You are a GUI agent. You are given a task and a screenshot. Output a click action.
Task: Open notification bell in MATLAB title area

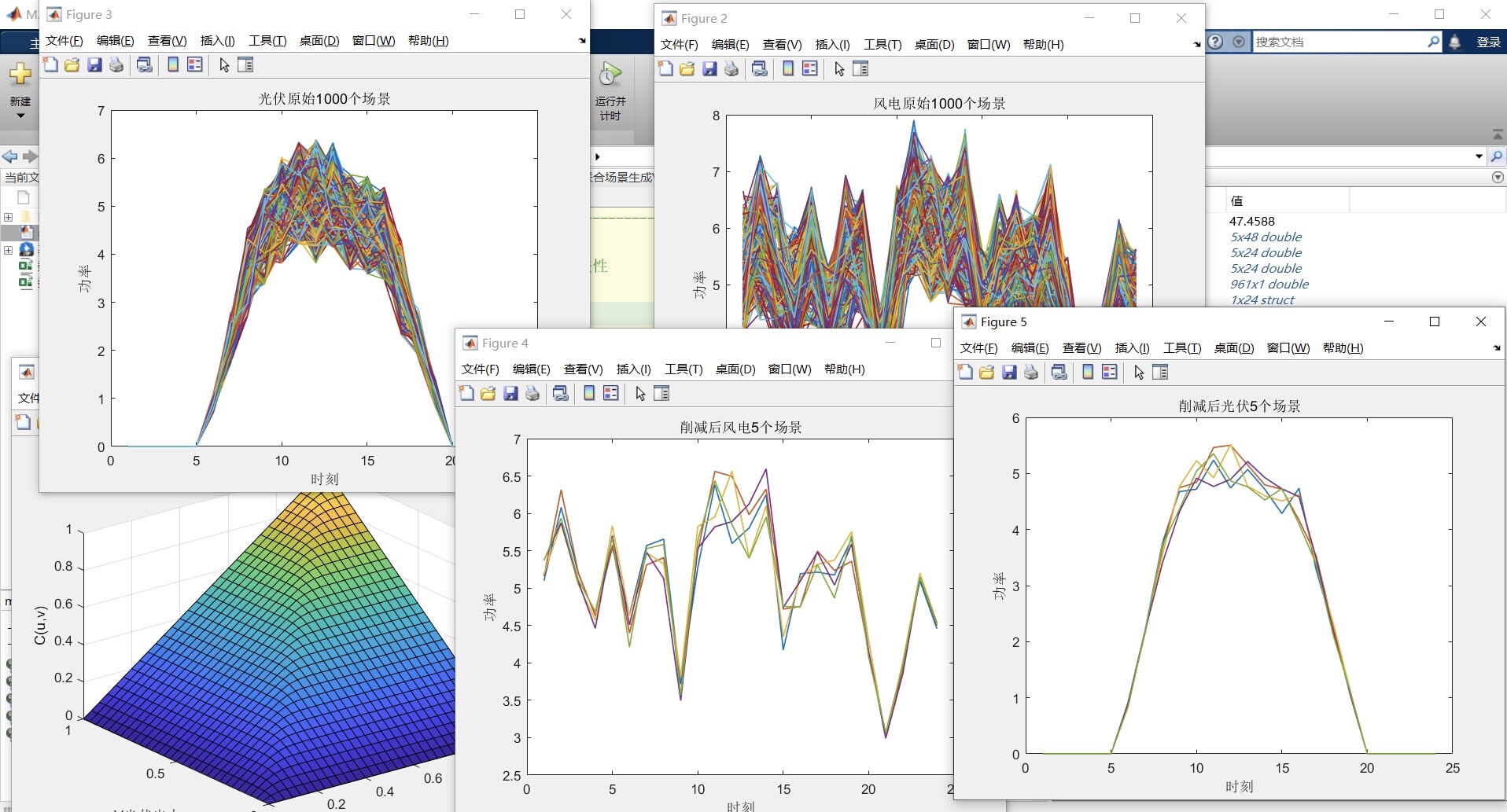1455,42
